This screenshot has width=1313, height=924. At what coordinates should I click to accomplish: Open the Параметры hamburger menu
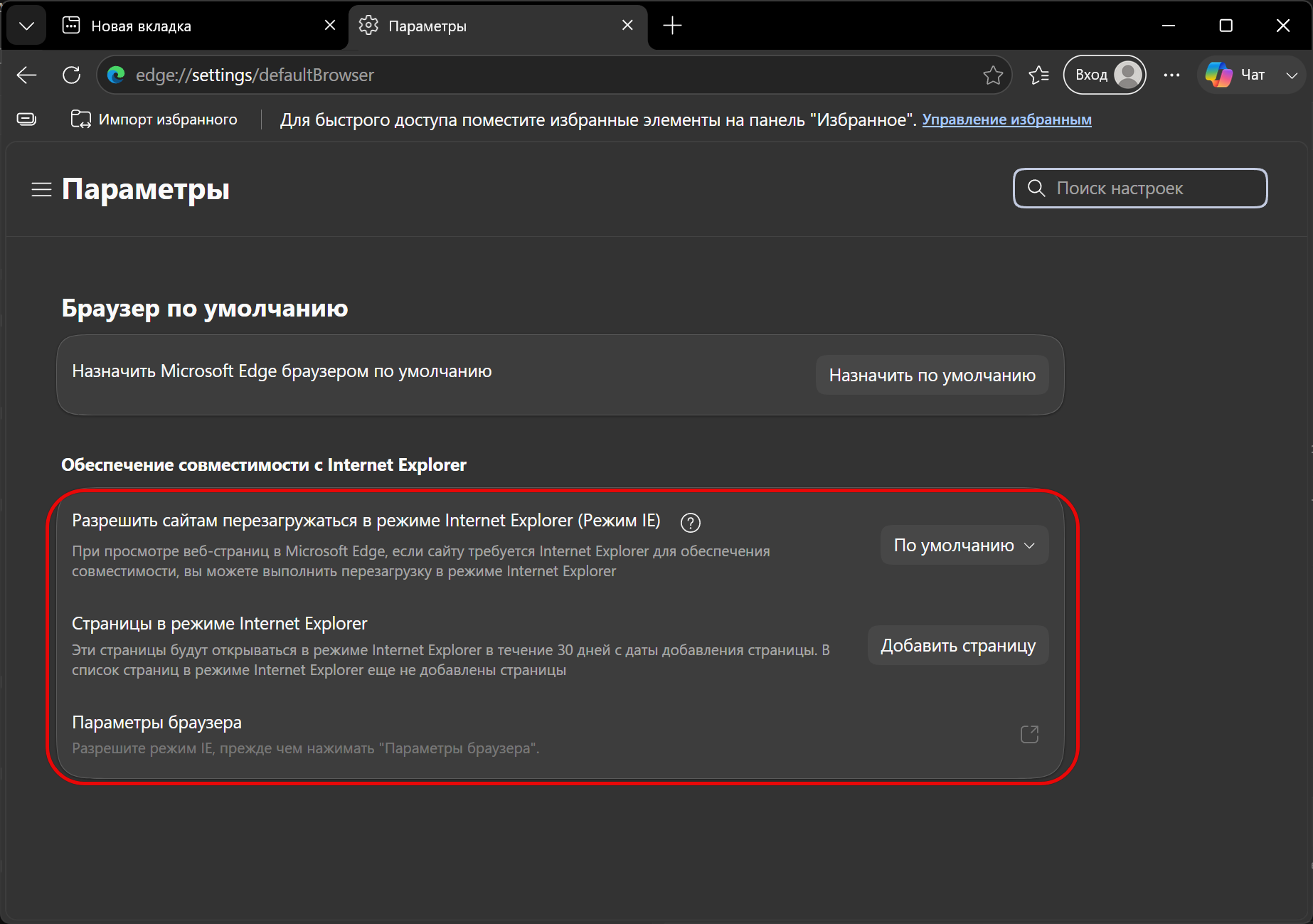pyautogui.click(x=41, y=189)
